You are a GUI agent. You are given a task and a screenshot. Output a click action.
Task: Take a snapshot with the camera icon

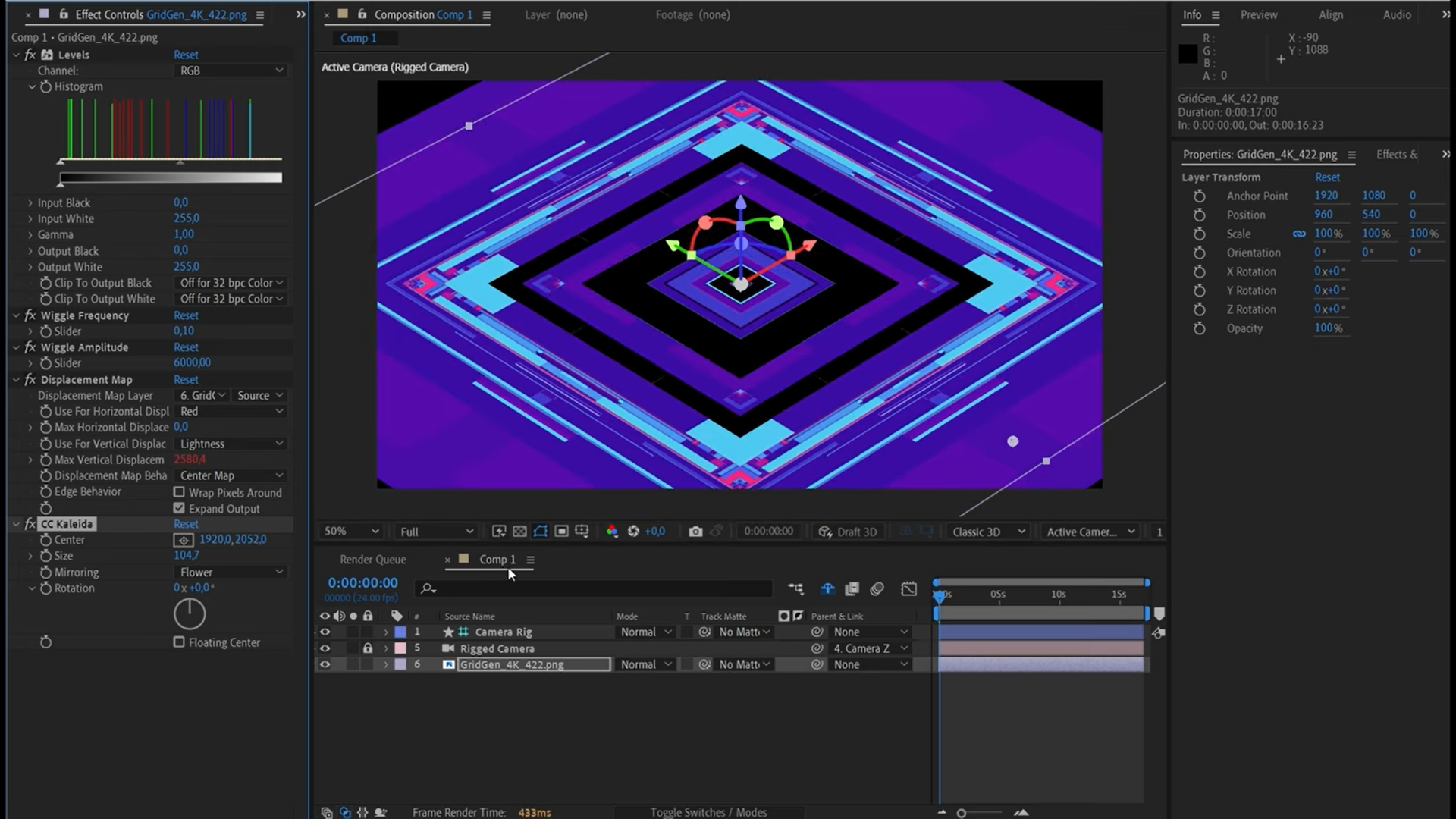pos(695,532)
